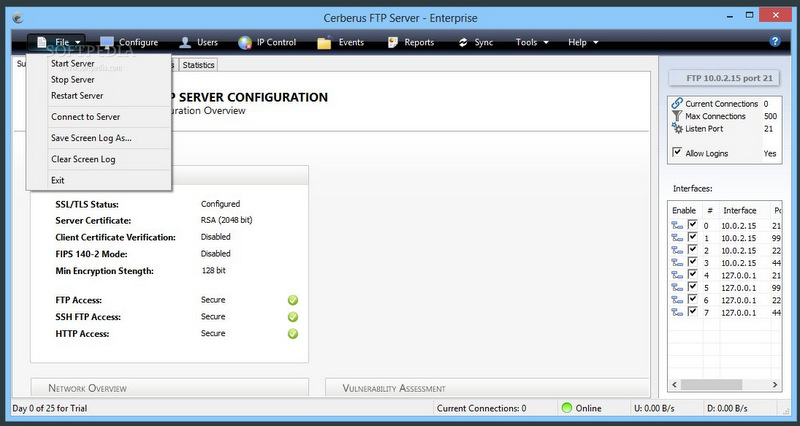This screenshot has width=800, height=426.
Task: Click the green check beside HTTP Access
Action: pyautogui.click(x=293, y=334)
